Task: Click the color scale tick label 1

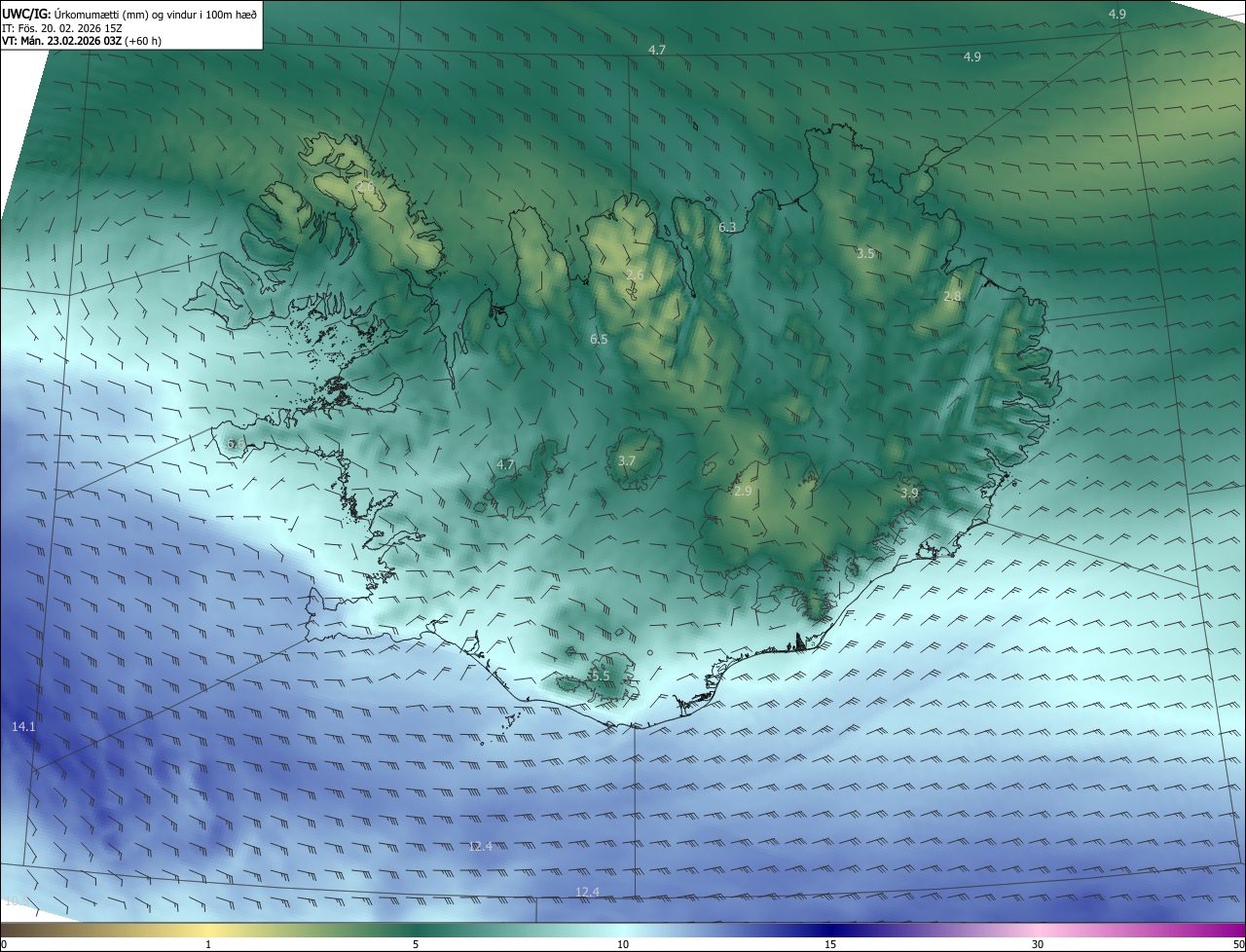Action: click(208, 944)
